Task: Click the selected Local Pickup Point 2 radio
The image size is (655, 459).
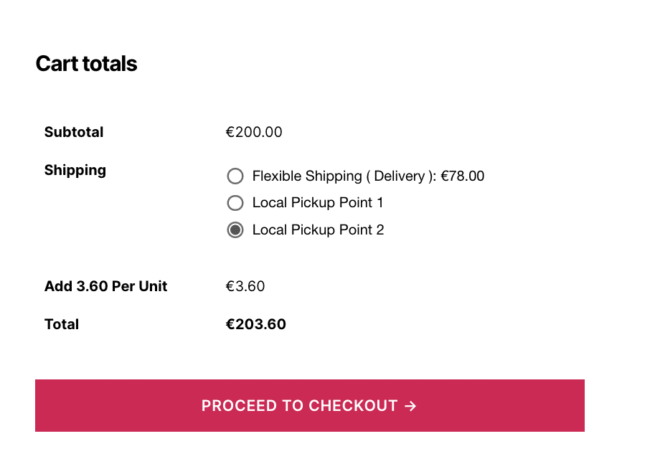Action: (x=235, y=230)
